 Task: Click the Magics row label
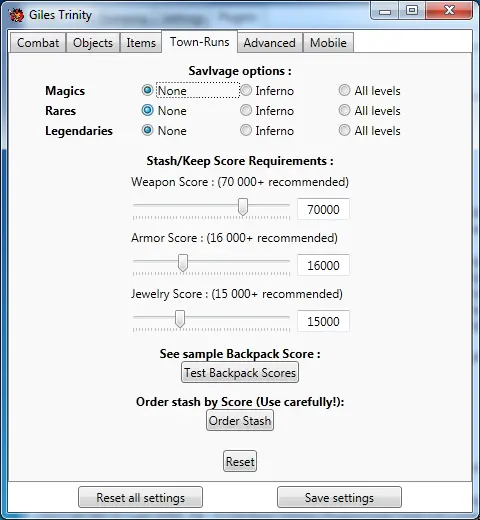tap(65, 91)
